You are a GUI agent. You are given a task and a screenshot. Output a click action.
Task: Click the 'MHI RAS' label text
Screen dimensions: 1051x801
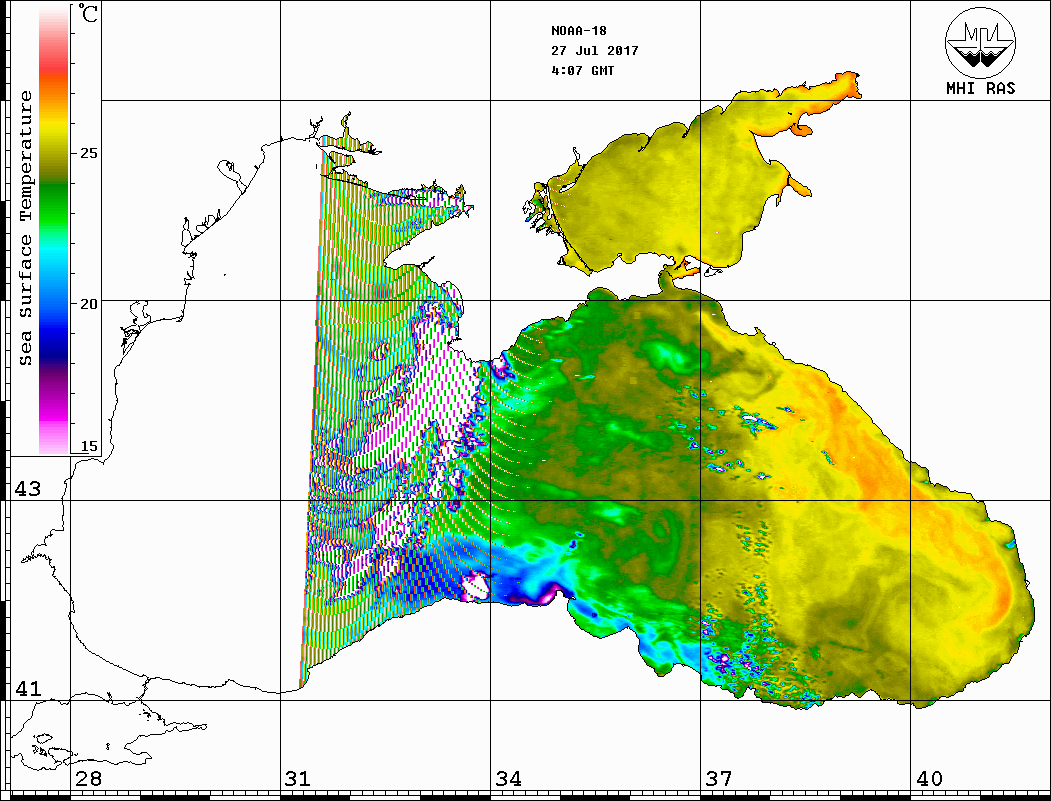click(981, 88)
